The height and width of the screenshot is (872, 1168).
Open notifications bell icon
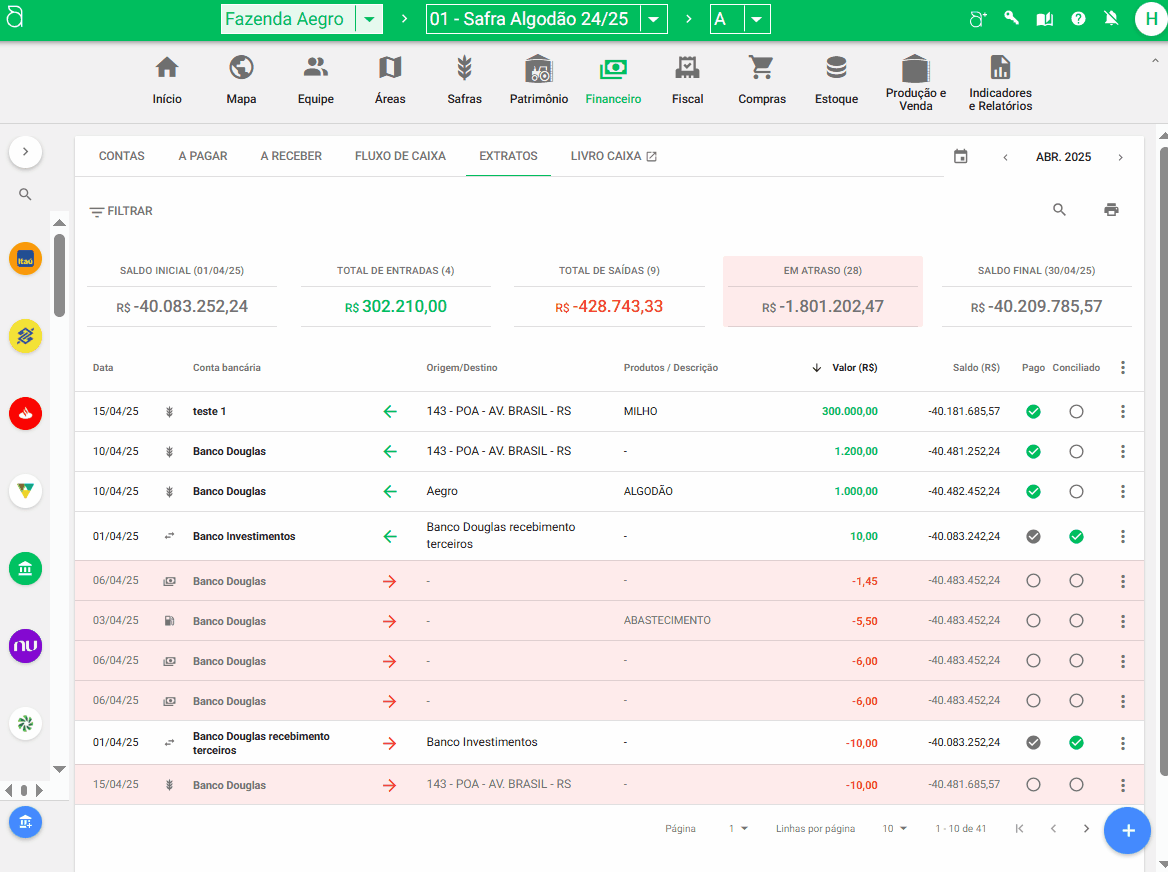coord(1111,19)
